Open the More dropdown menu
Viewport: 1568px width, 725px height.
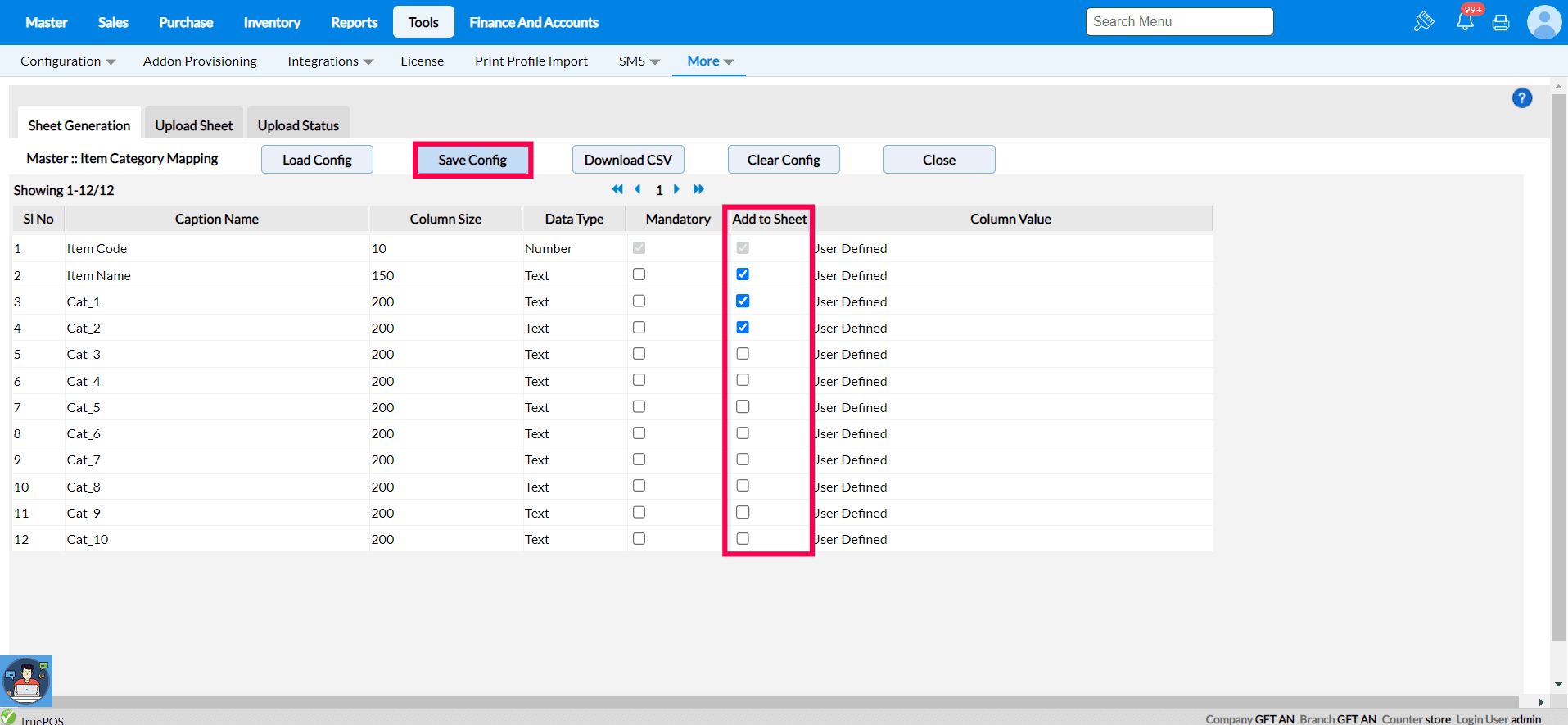pyautogui.click(x=710, y=61)
